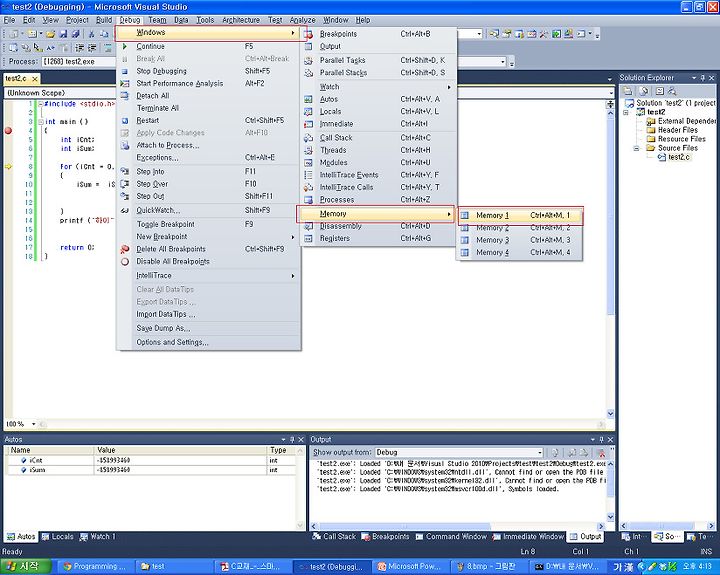Click the Attach to Process icon
Image resolution: width=720 pixels, height=575 pixels.
coord(124,146)
